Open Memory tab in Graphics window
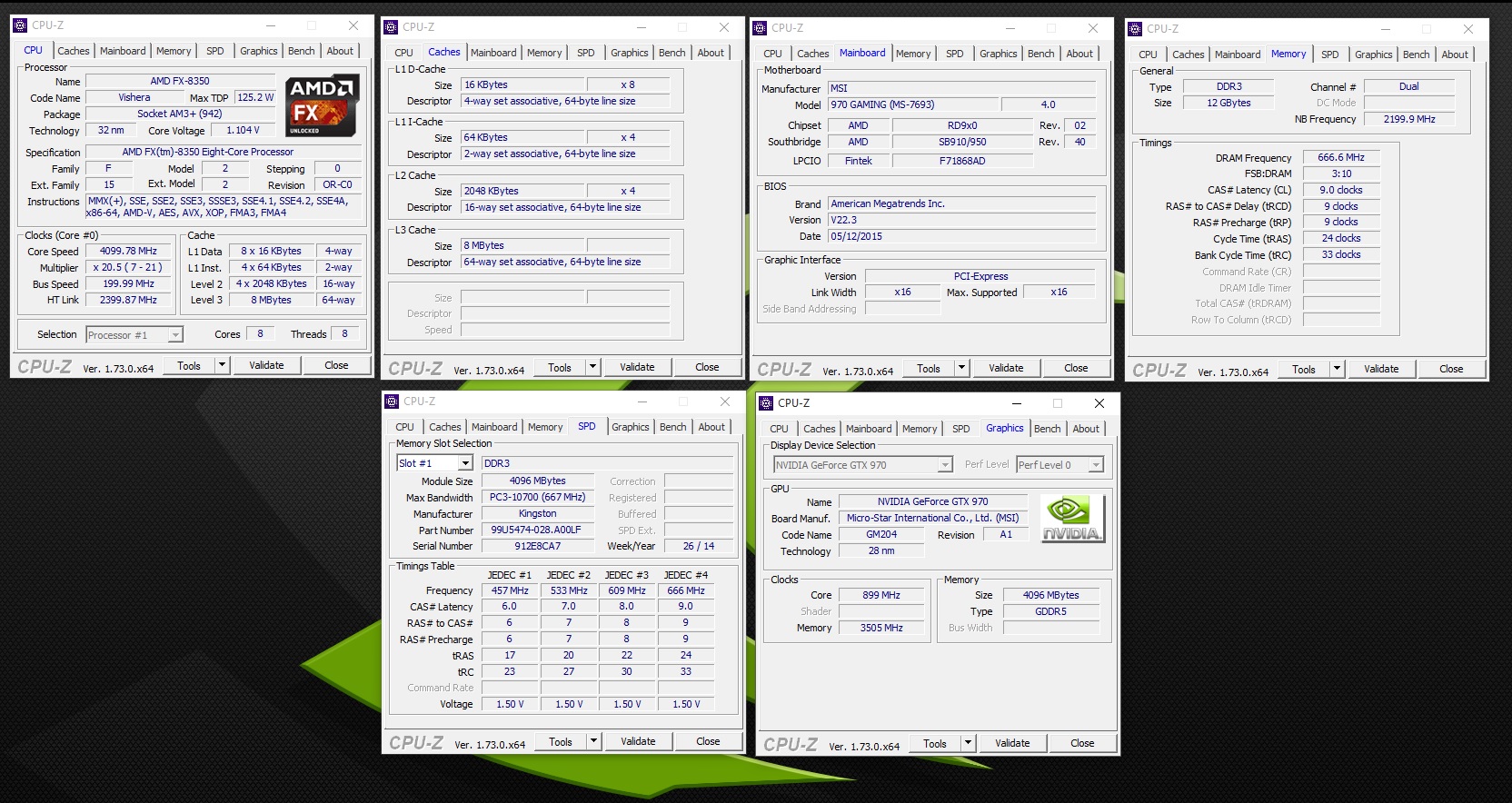 920,429
